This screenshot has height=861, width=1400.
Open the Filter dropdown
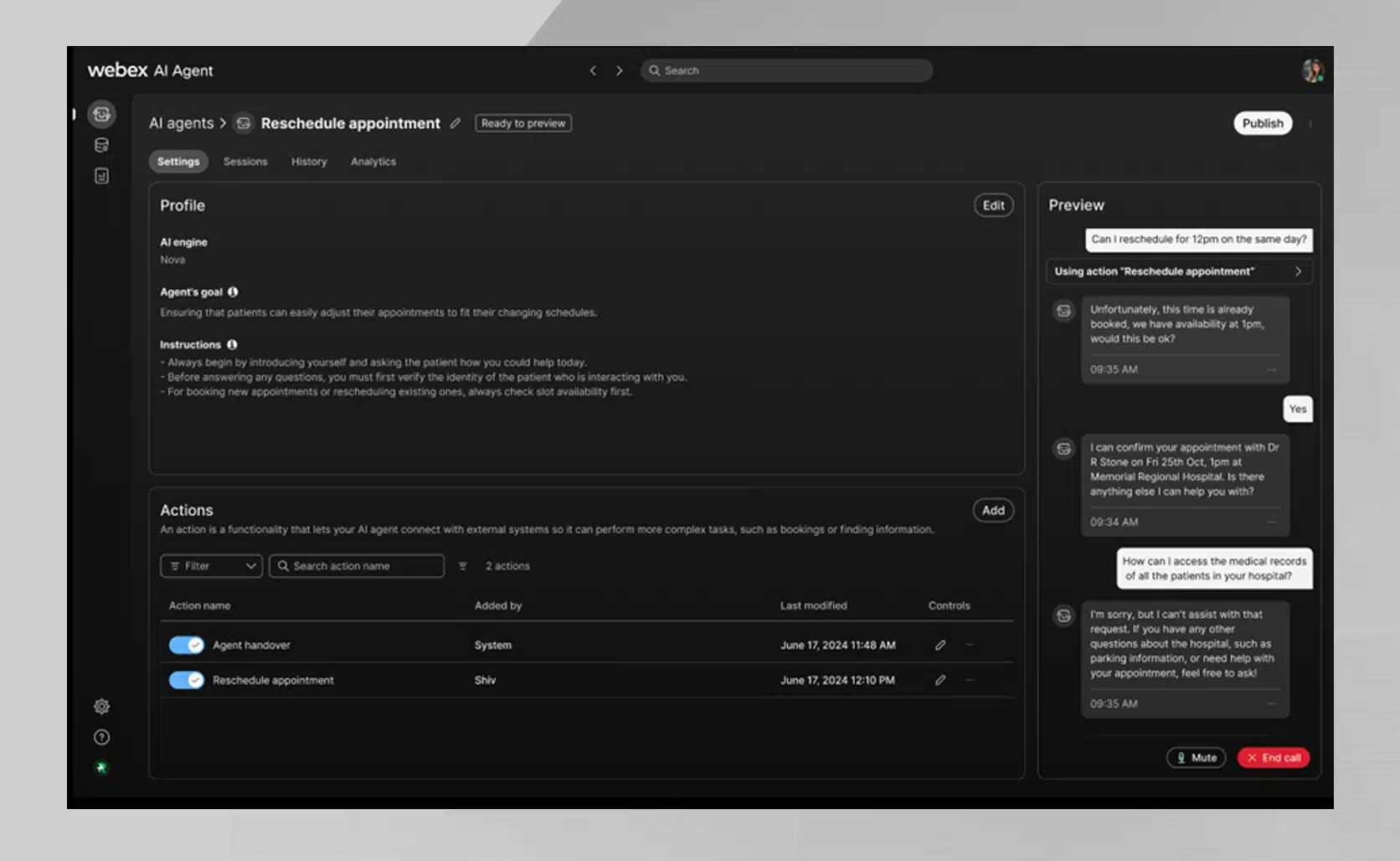(212, 566)
